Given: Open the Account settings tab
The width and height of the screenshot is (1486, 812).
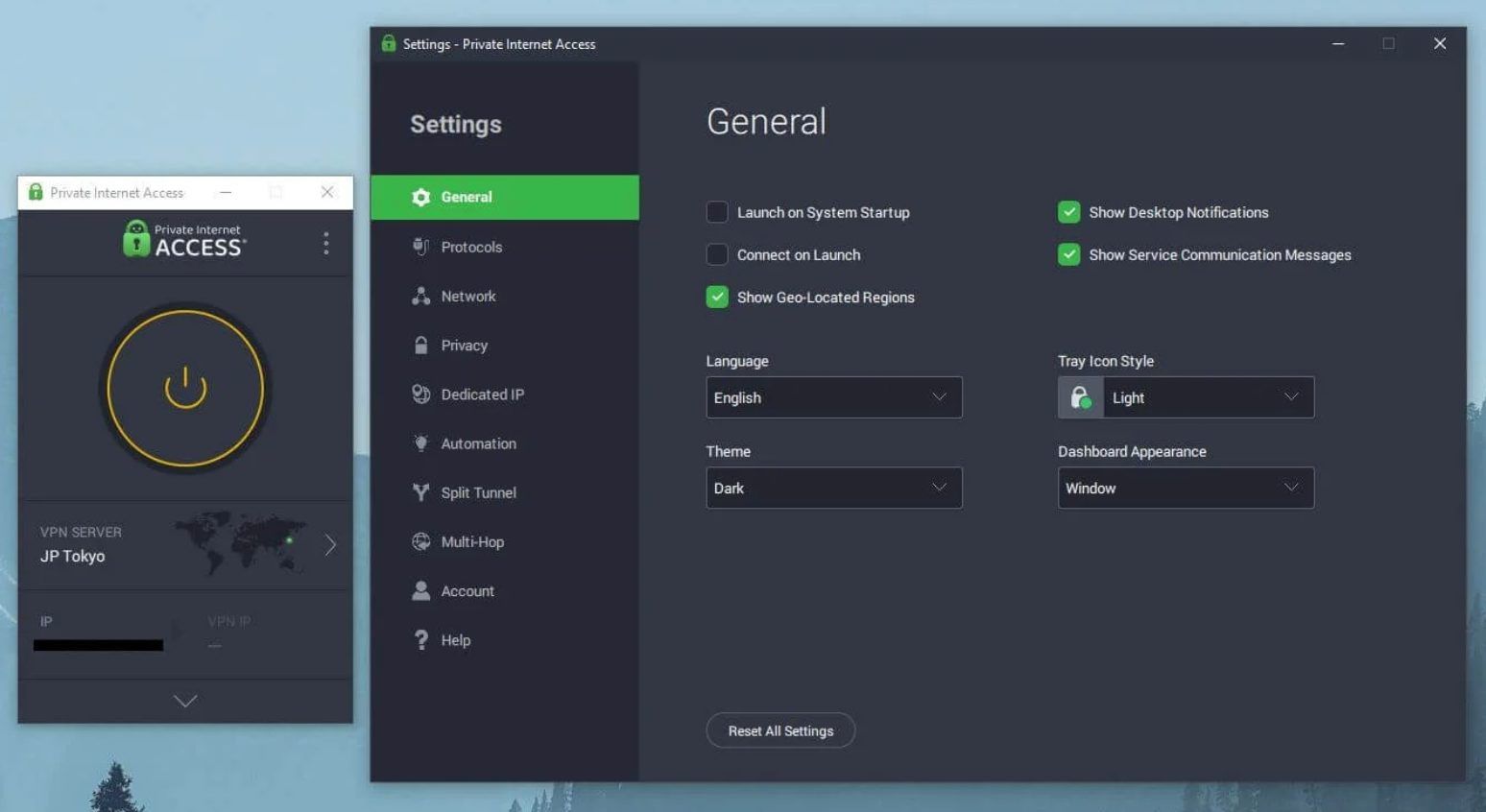Looking at the screenshot, I should 505,590.
